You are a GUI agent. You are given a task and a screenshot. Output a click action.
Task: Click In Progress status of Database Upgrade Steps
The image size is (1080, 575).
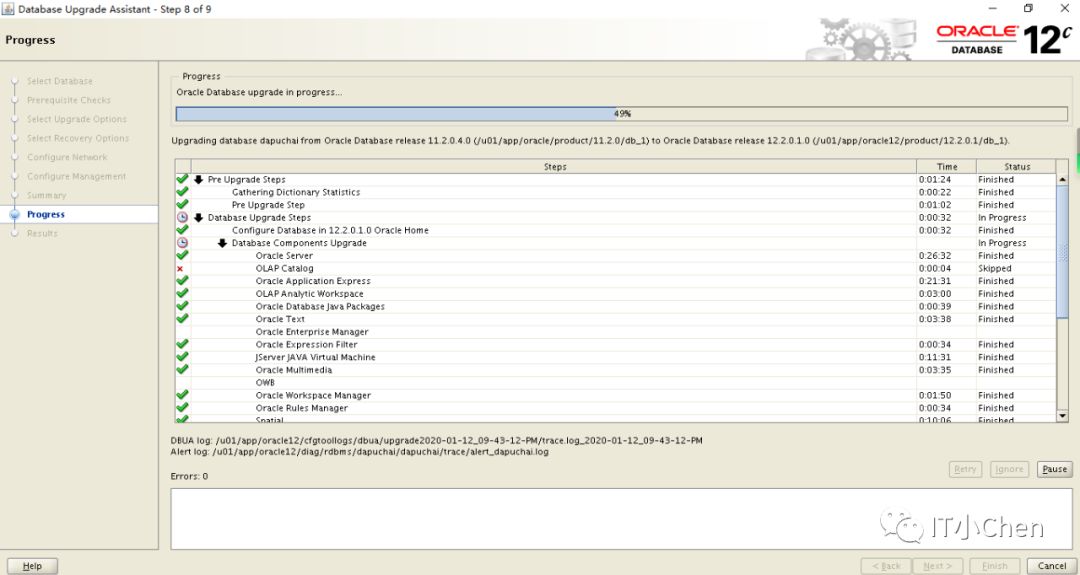pyautogui.click(x=1002, y=218)
